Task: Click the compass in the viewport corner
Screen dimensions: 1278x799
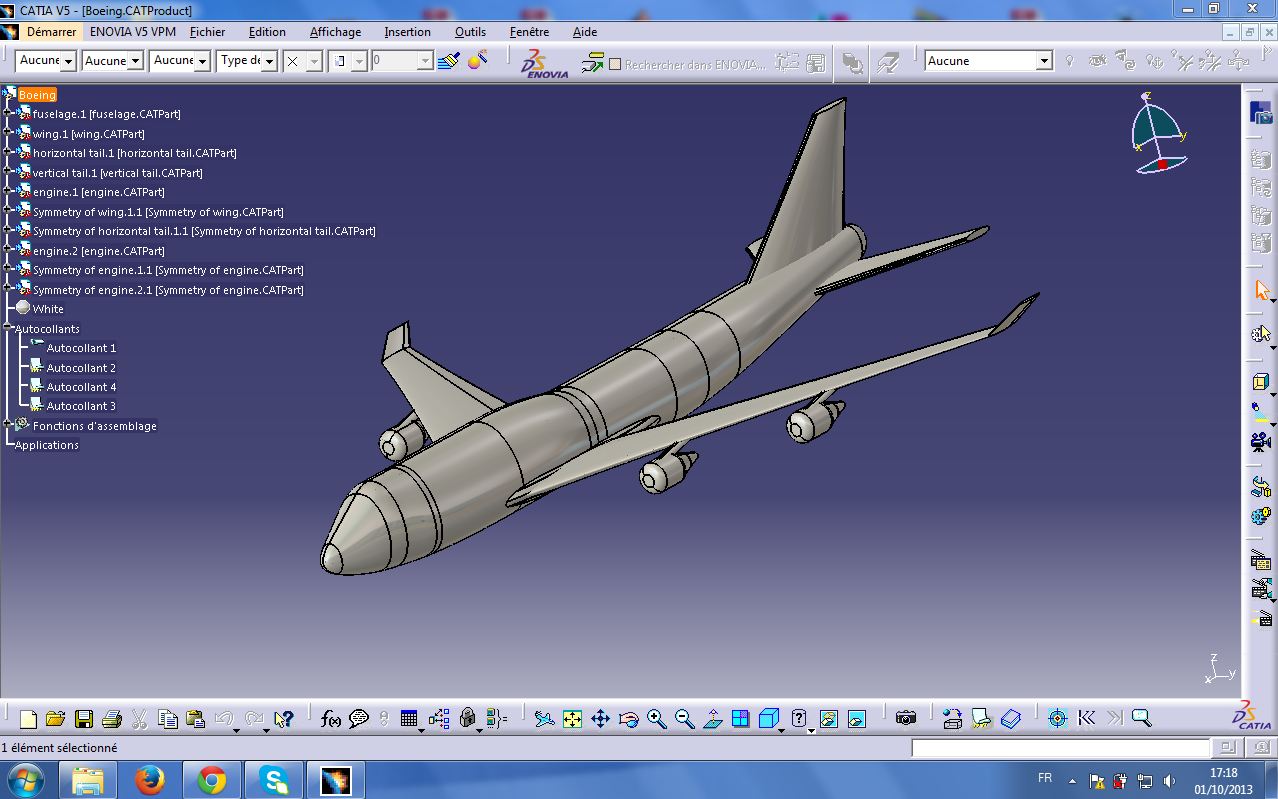Action: pyautogui.click(x=1158, y=132)
